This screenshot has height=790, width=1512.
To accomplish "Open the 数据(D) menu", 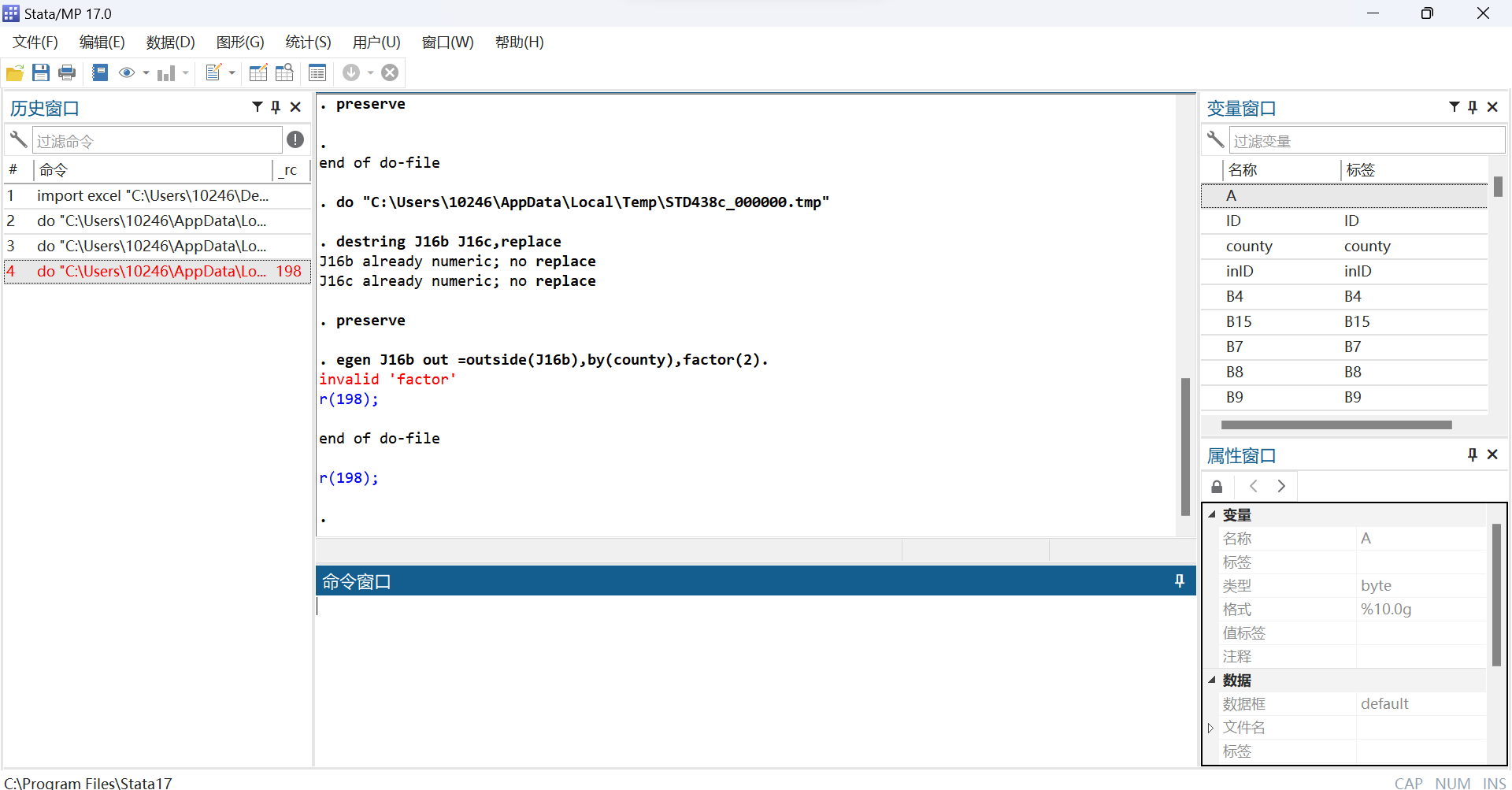I will (170, 43).
